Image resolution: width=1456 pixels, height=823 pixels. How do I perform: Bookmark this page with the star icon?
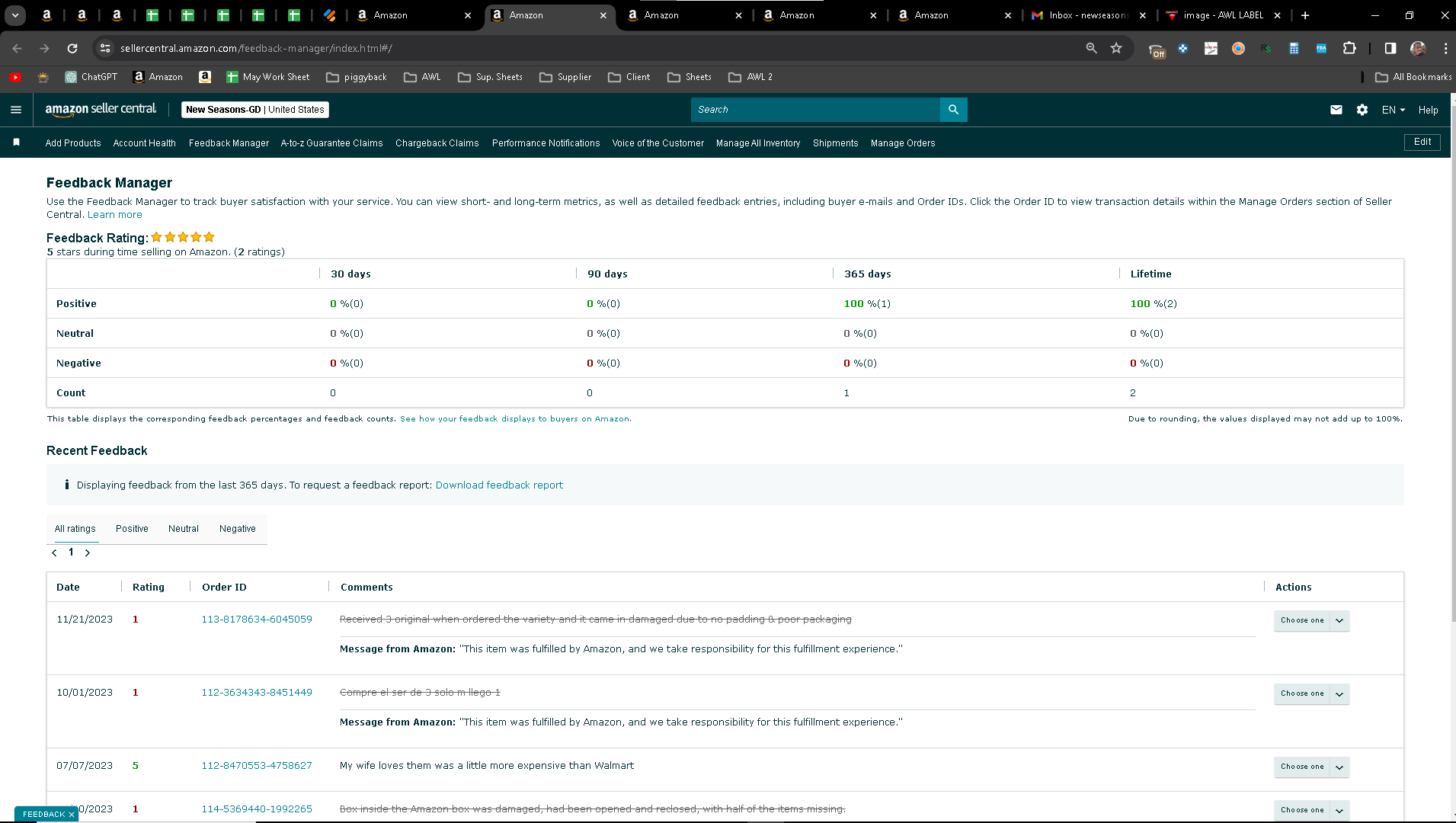point(1116,48)
